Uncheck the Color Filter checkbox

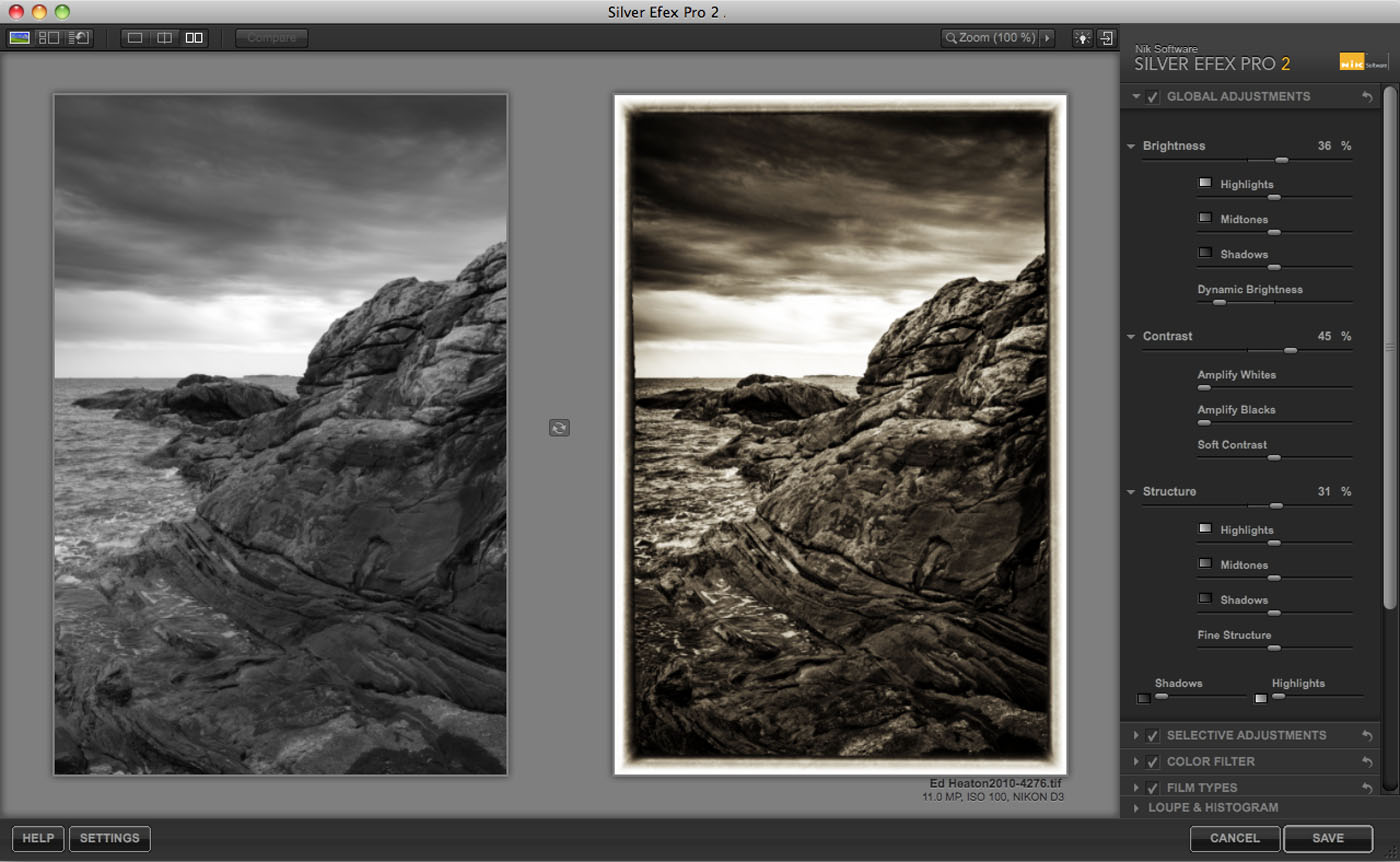(x=1152, y=762)
